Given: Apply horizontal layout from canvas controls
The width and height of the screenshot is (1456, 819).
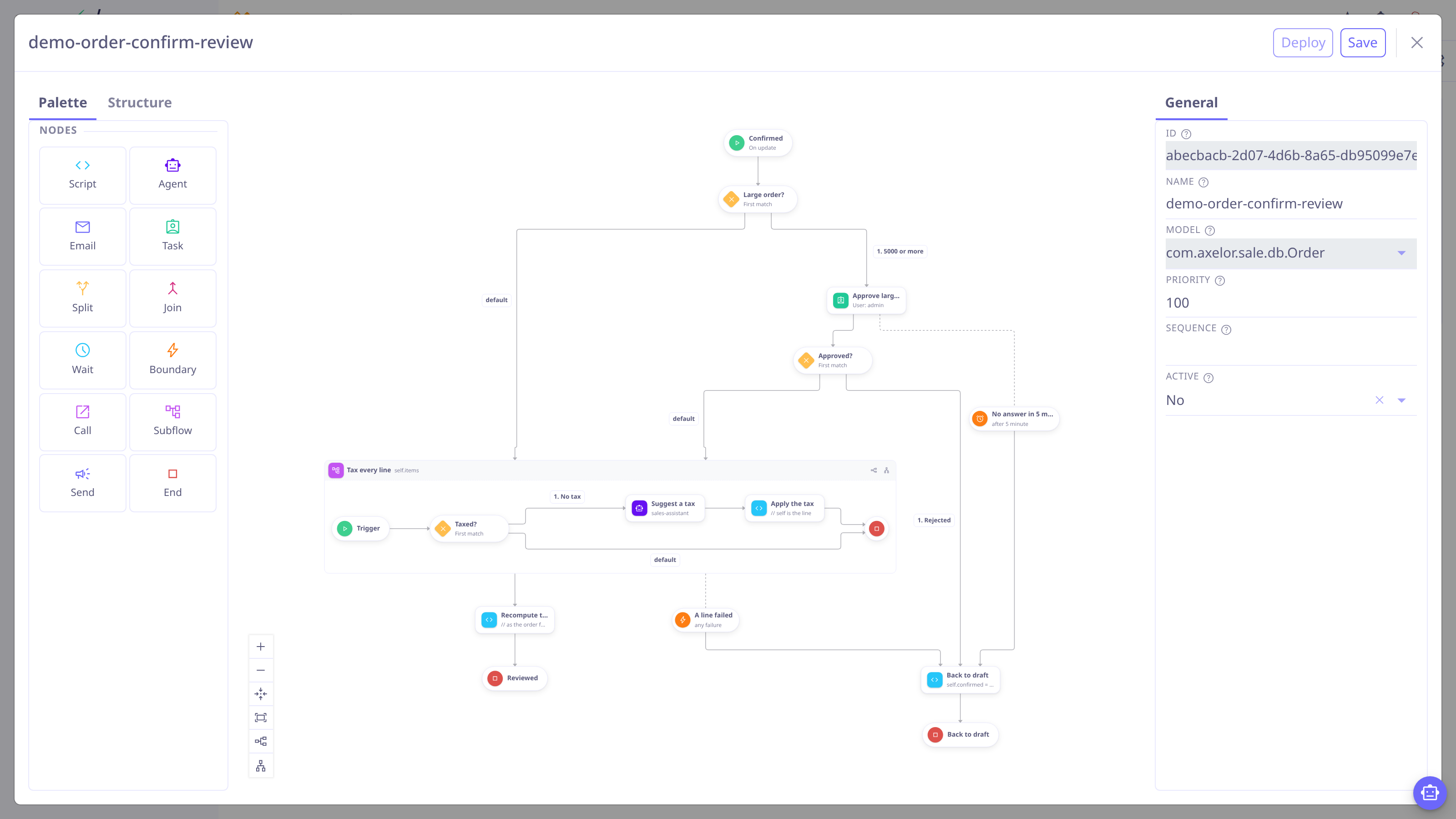Looking at the screenshot, I should coord(261,742).
